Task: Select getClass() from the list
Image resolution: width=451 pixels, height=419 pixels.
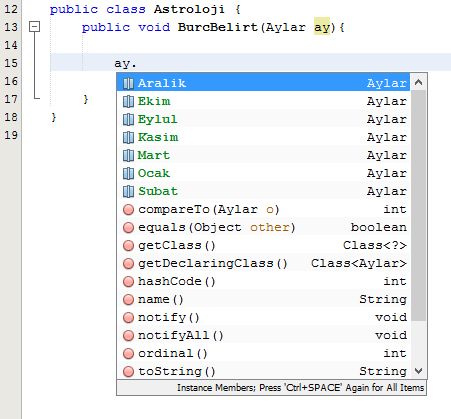Action: [264, 245]
